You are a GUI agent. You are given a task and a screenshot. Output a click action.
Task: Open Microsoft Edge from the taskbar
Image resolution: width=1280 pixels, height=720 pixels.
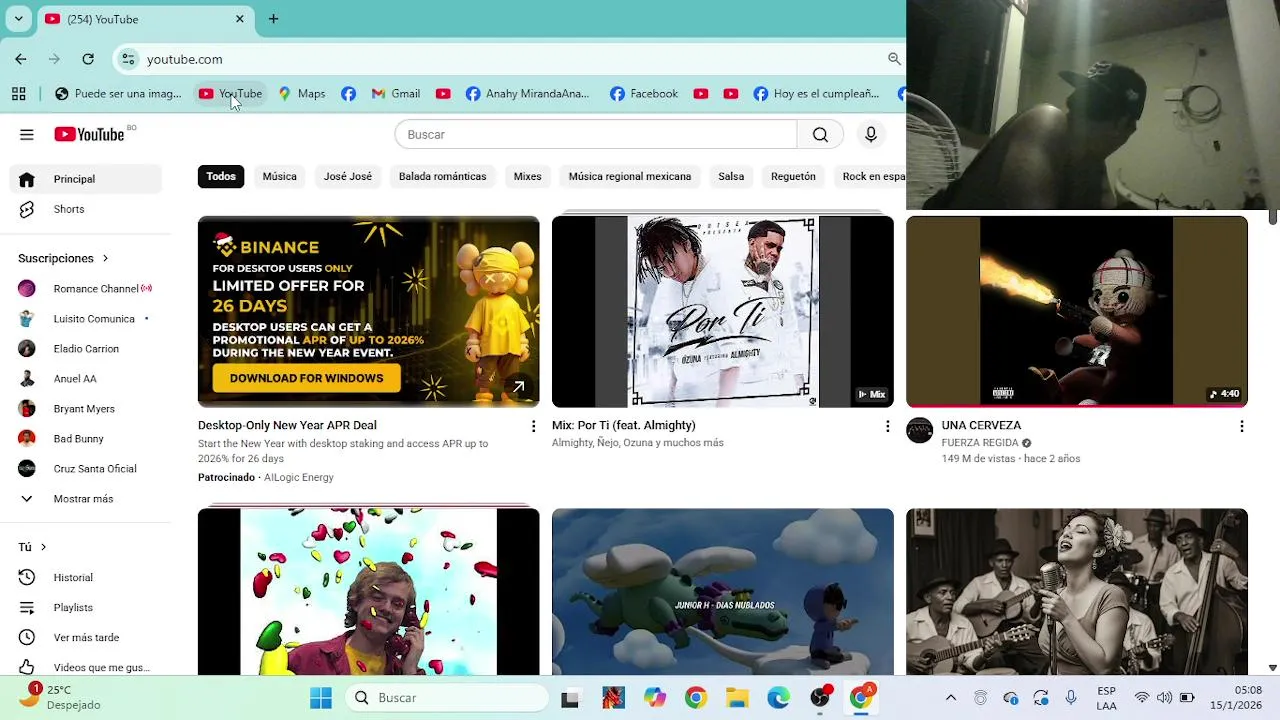click(778, 698)
